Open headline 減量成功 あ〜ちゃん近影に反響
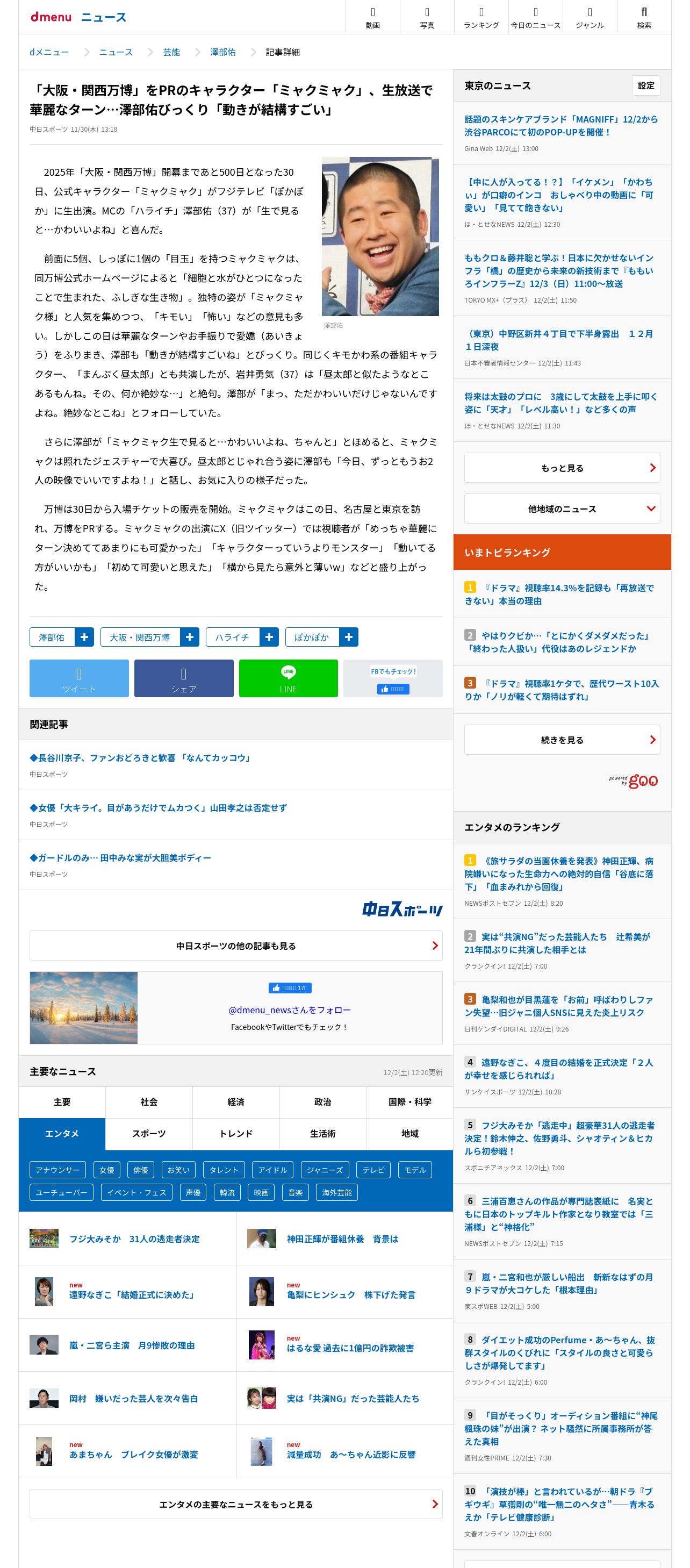The image size is (690, 1568). [351, 1454]
